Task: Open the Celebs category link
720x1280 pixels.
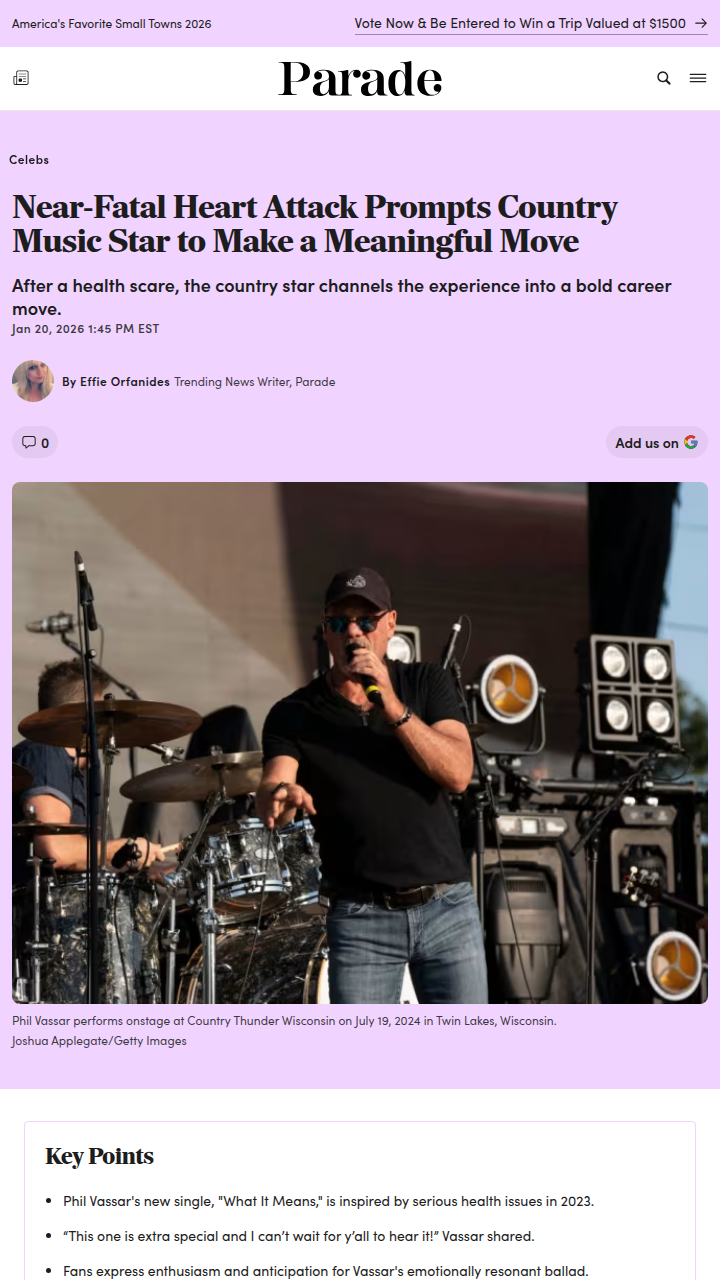Action: [29, 159]
